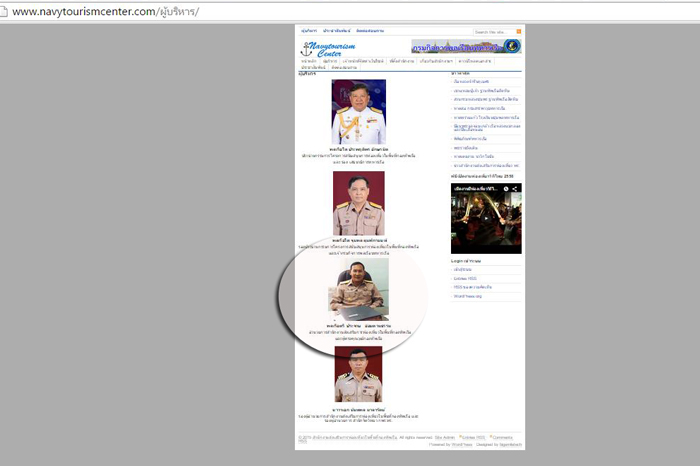Screen dimensions: 700x466
Task: Click the second officer portrait with red background
Action: [358, 203]
